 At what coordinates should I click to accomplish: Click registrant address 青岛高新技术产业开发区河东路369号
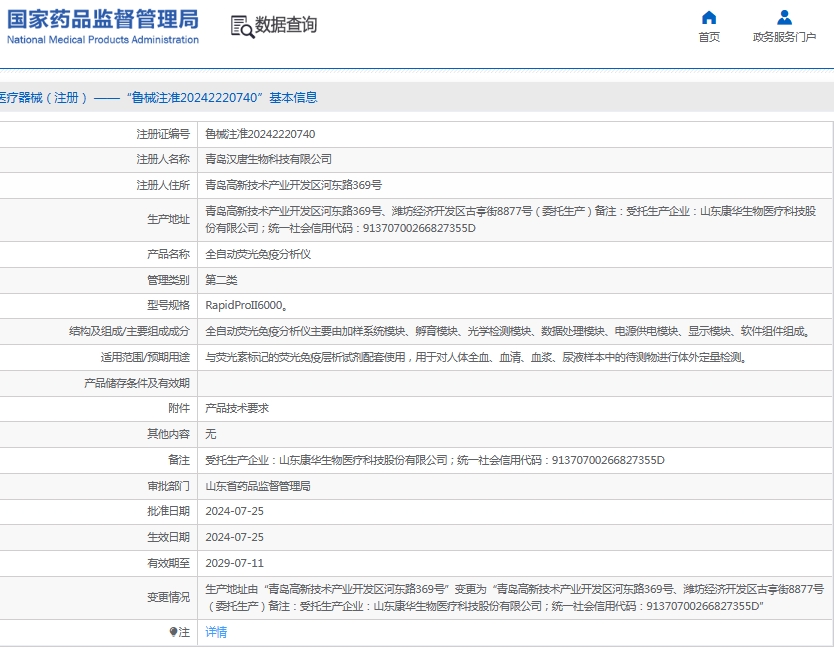click(294, 185)
